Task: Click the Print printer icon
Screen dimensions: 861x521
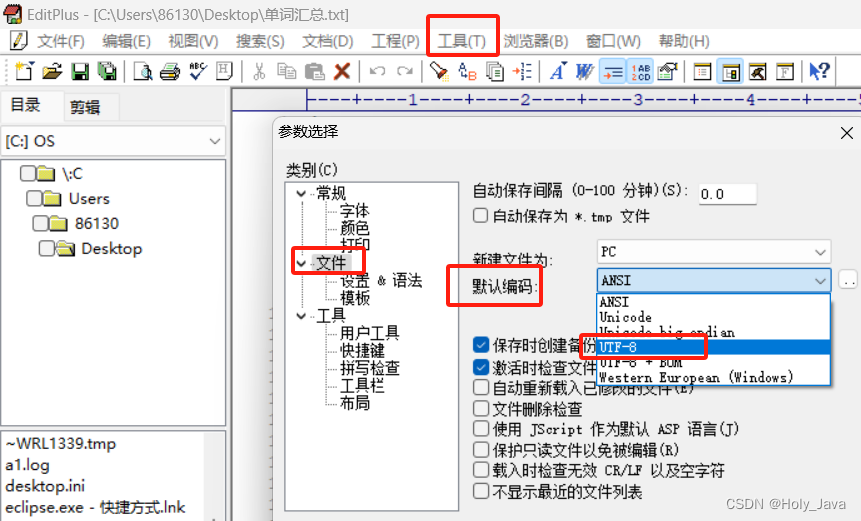Action: pyautogui.click(x=170, y=71)
